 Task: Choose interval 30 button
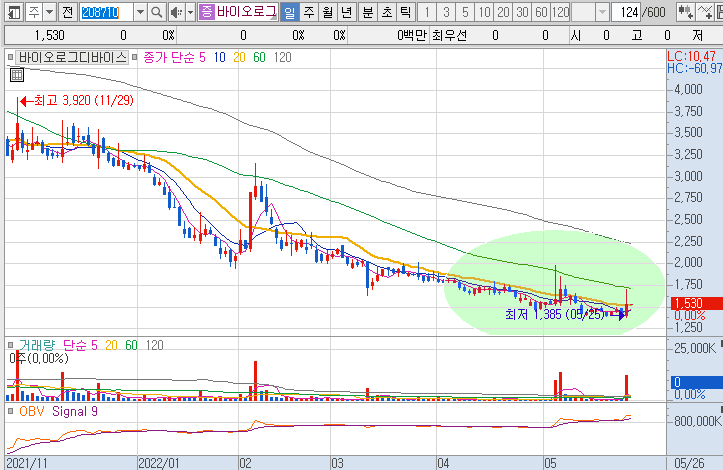522,12
